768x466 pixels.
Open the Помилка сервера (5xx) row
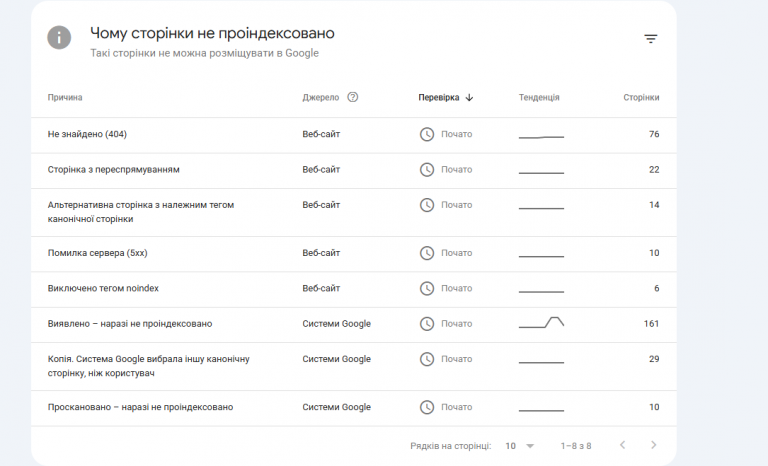354,253
